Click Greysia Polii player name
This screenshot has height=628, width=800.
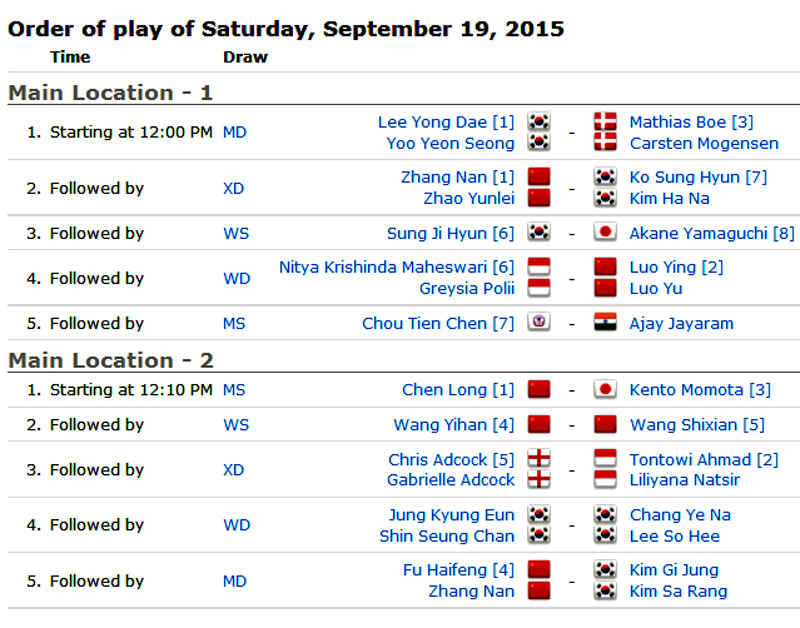point(466,288)
